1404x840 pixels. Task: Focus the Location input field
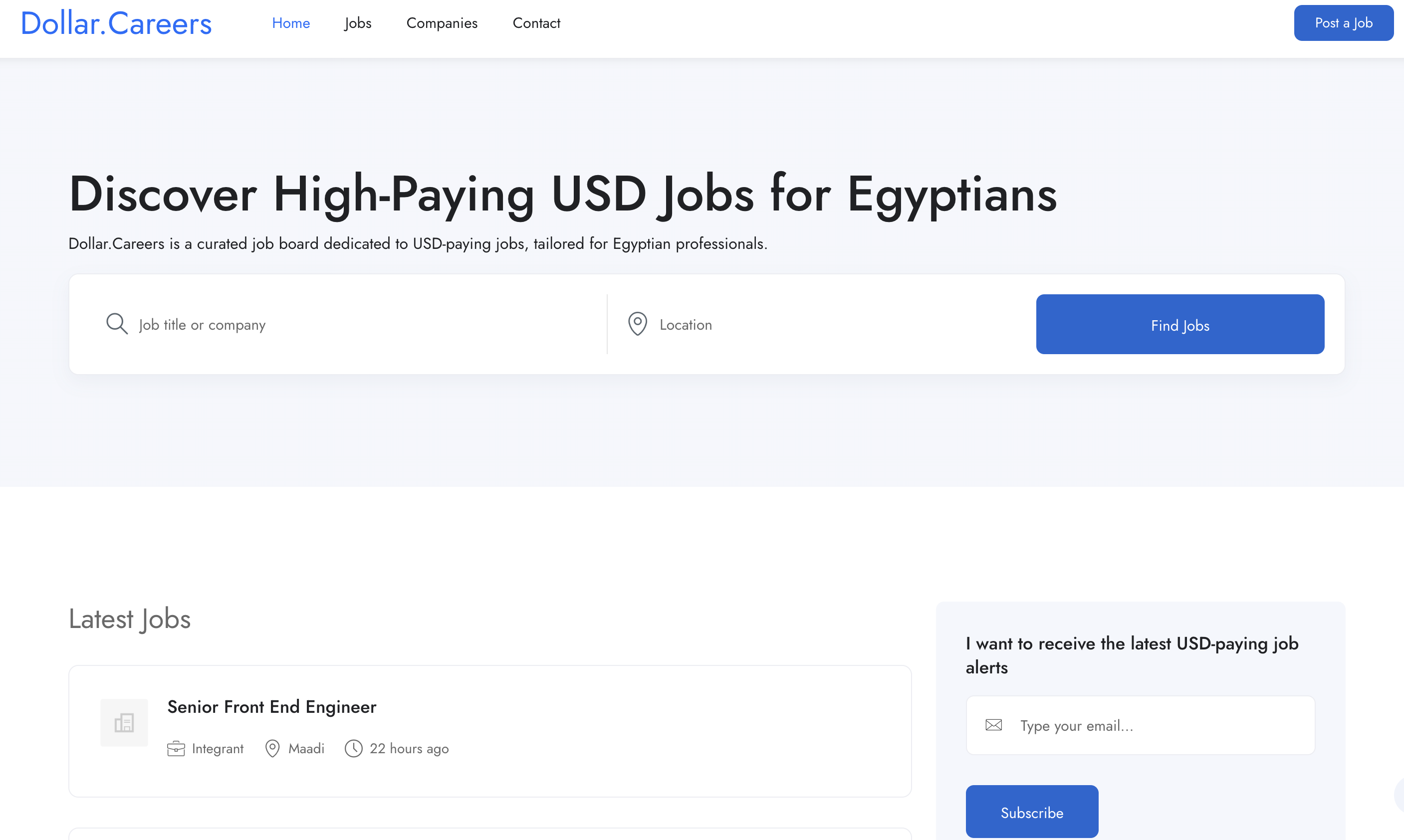pos(838,325)
